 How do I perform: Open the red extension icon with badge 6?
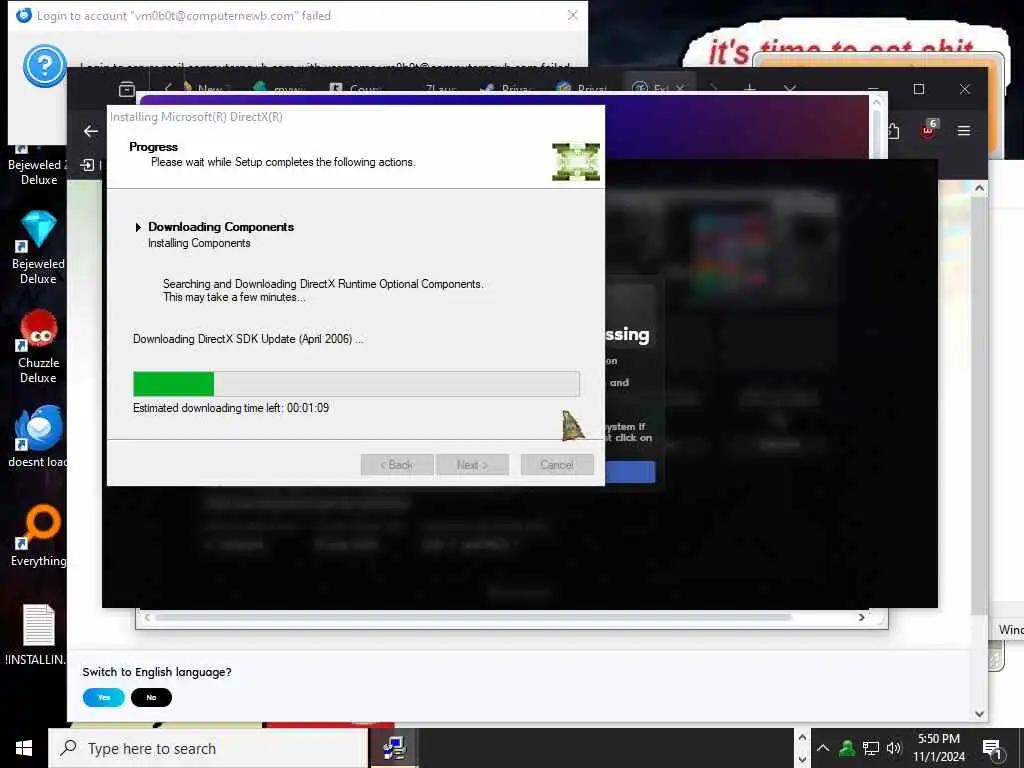[928, 130]
